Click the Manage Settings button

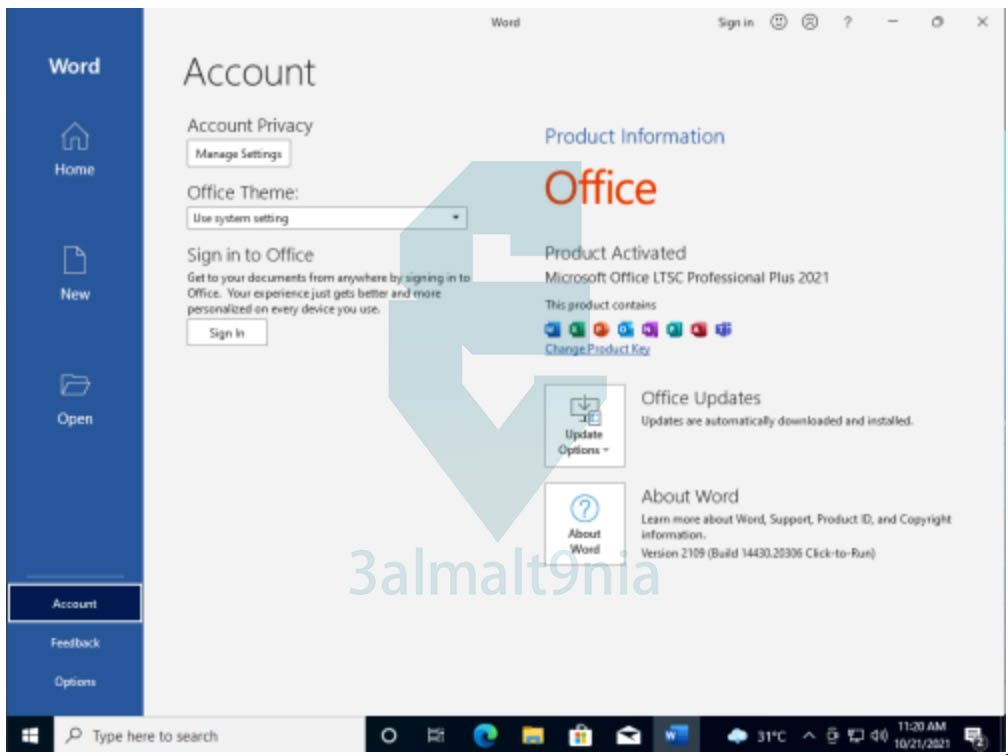coord(238,154)
